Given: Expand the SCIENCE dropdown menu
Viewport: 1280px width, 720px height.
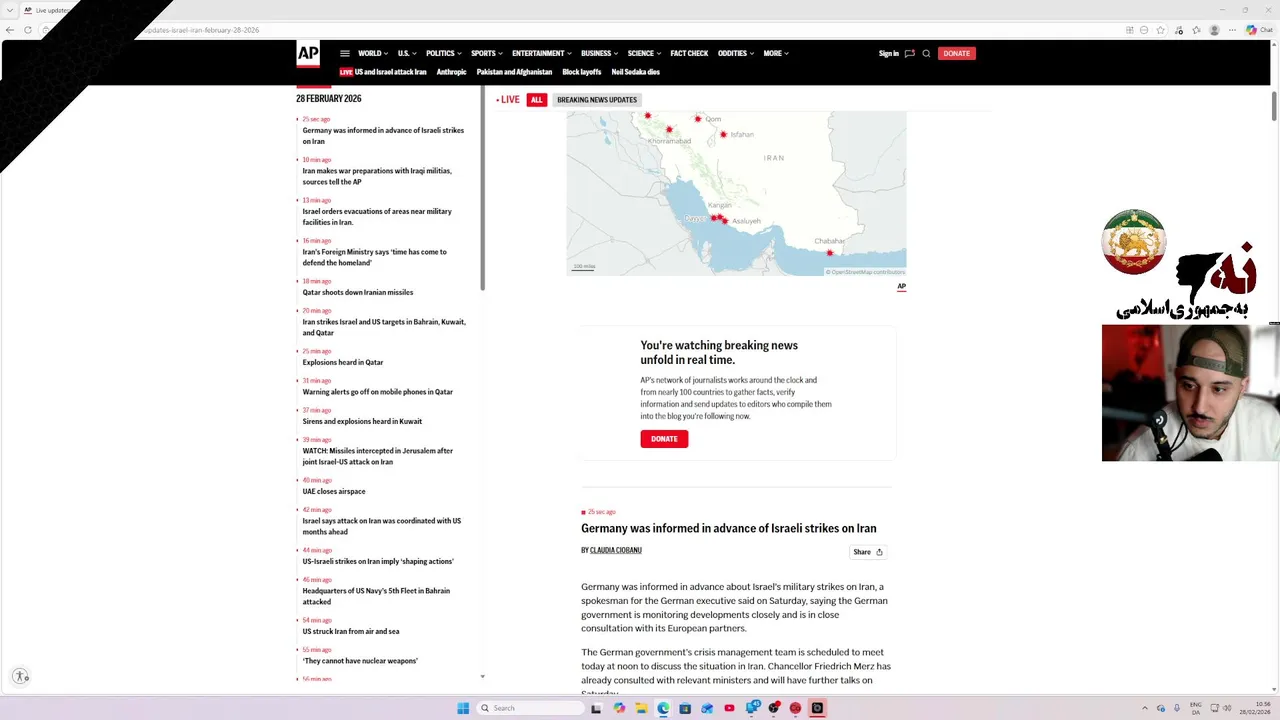Looking at the screenshot, I should 644,54.
